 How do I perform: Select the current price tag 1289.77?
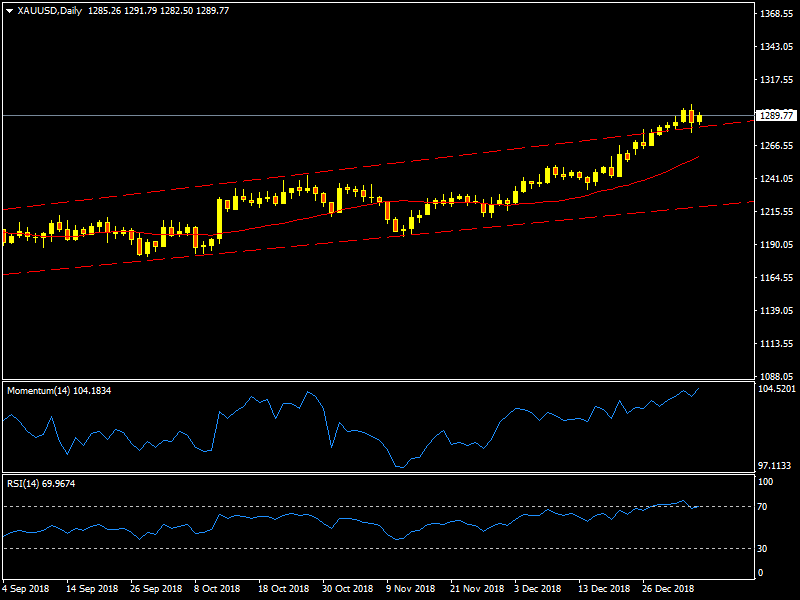click(776, 116)
